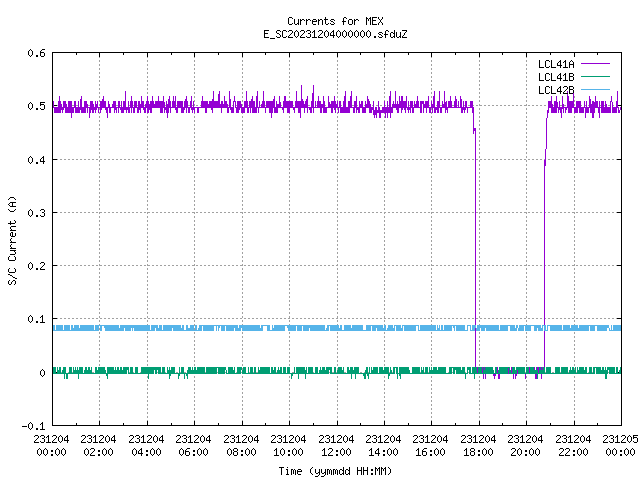
Task: Click the blue LCL42B legend line sample
Action: 595,89
